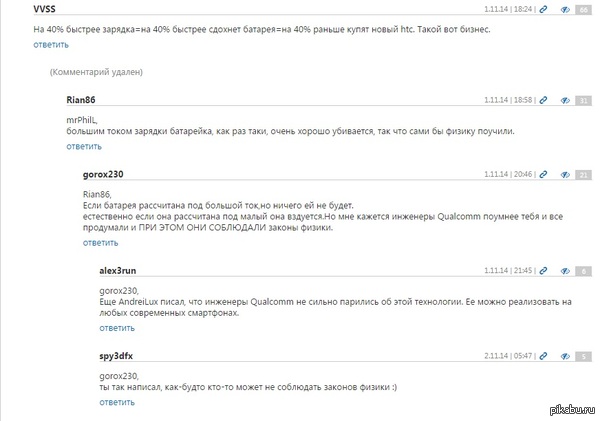The image size is (600, 421).
Task: Click the deleted comment placeholder
Action: (x=96, y=73)
